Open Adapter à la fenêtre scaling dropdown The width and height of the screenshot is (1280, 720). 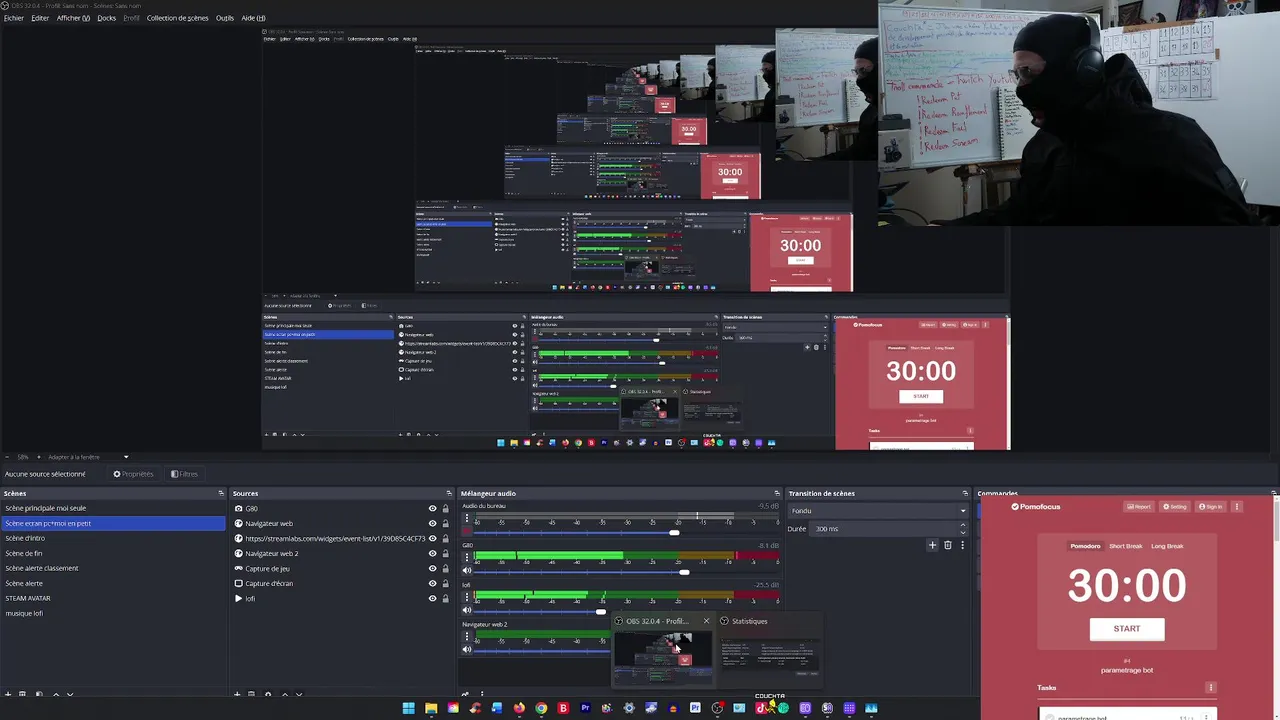[x=88, y=457]
